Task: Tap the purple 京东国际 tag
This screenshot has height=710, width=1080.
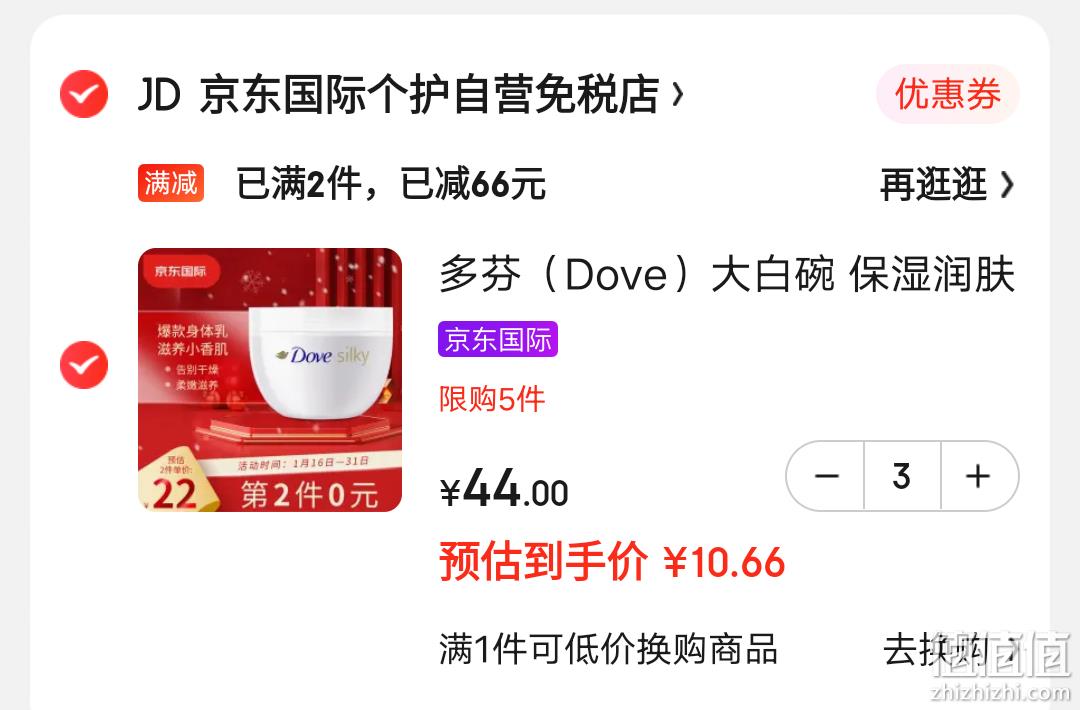Action: (x=497, y=339)
